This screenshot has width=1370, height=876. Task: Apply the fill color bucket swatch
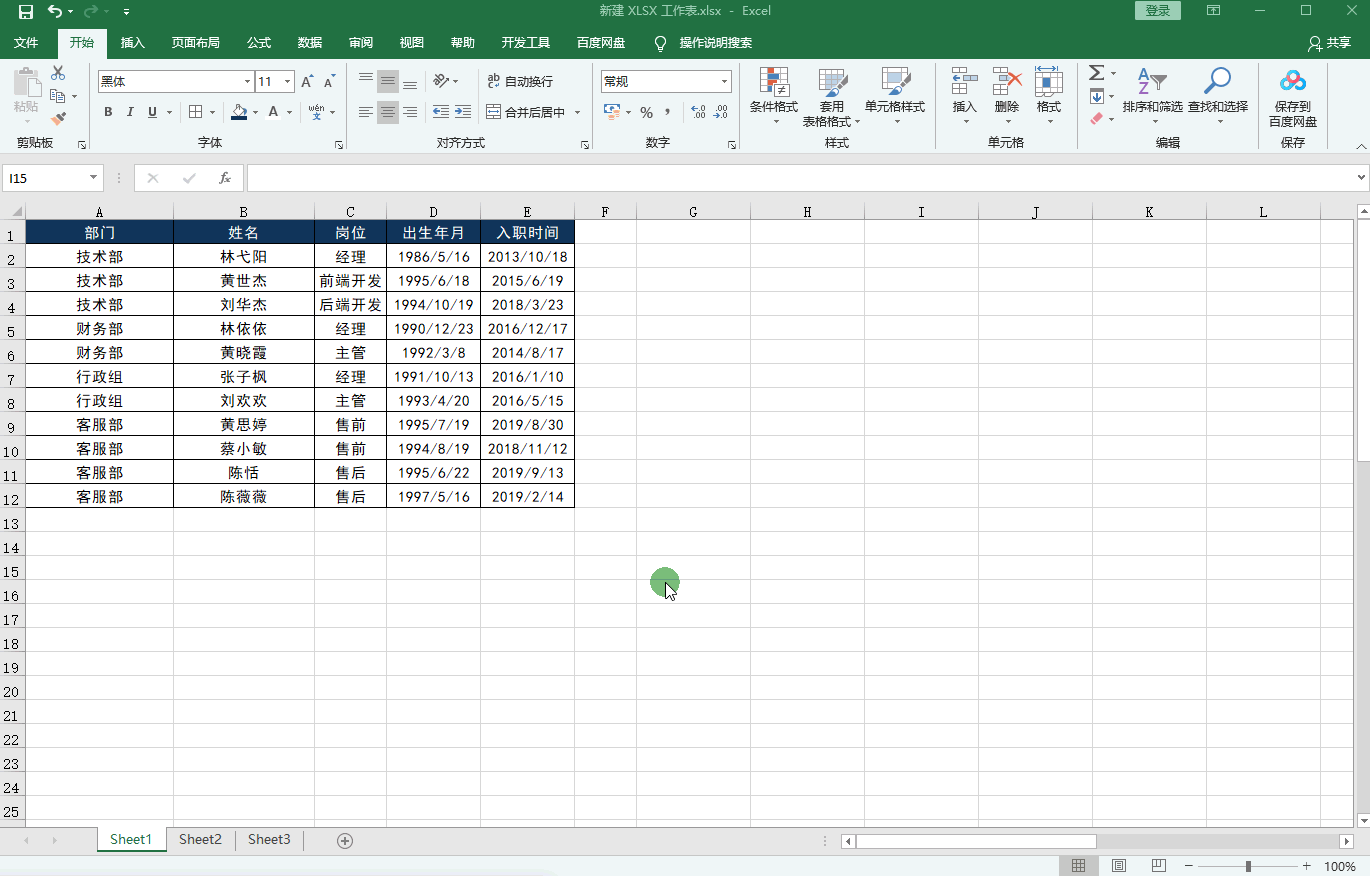click(x=238, y=112)
